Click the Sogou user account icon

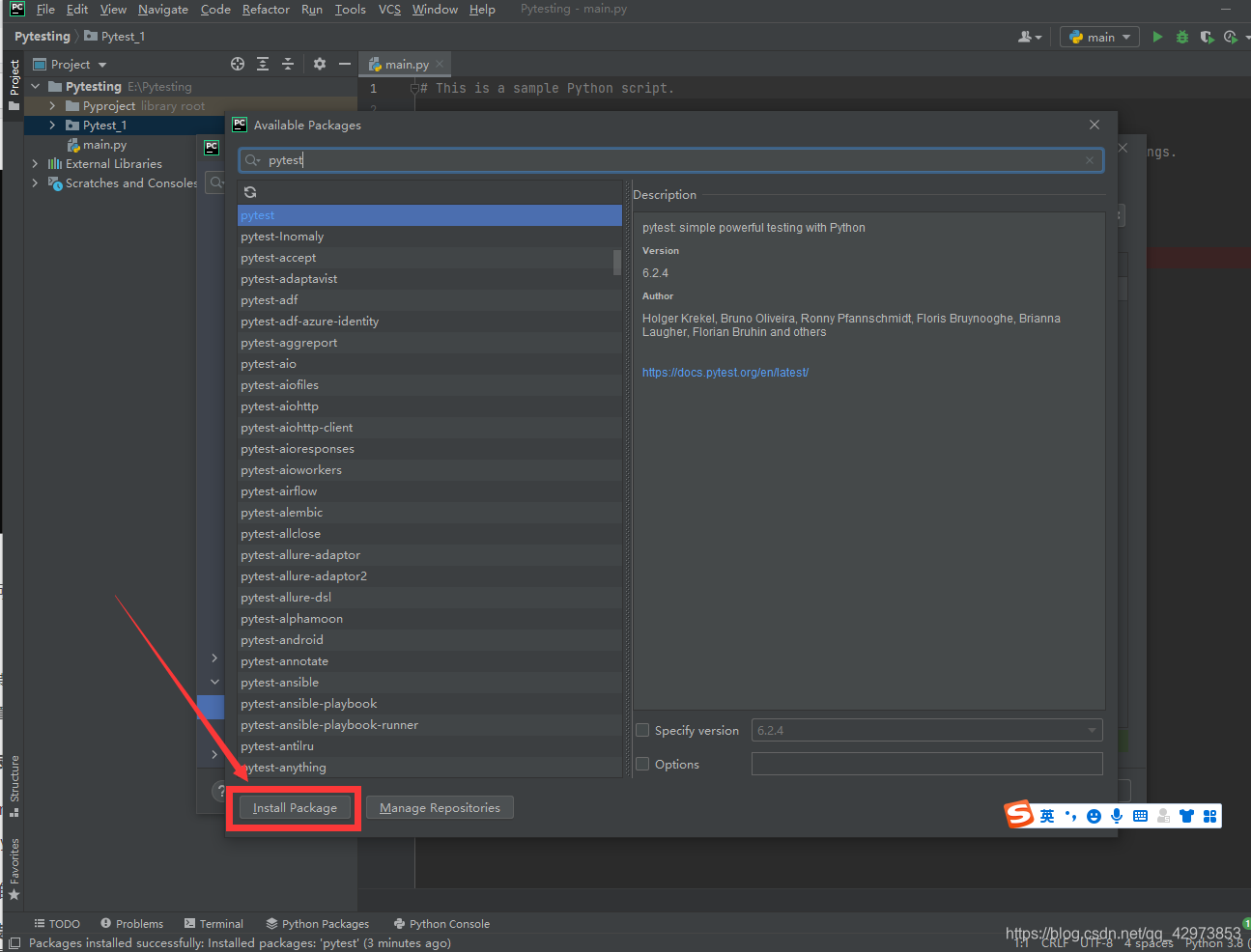point(1163,816)
